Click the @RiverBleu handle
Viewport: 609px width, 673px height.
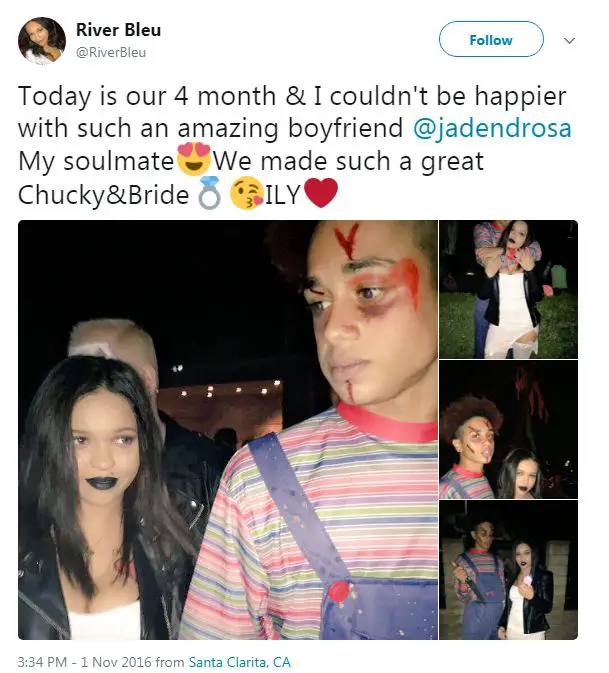coord(111,52)
